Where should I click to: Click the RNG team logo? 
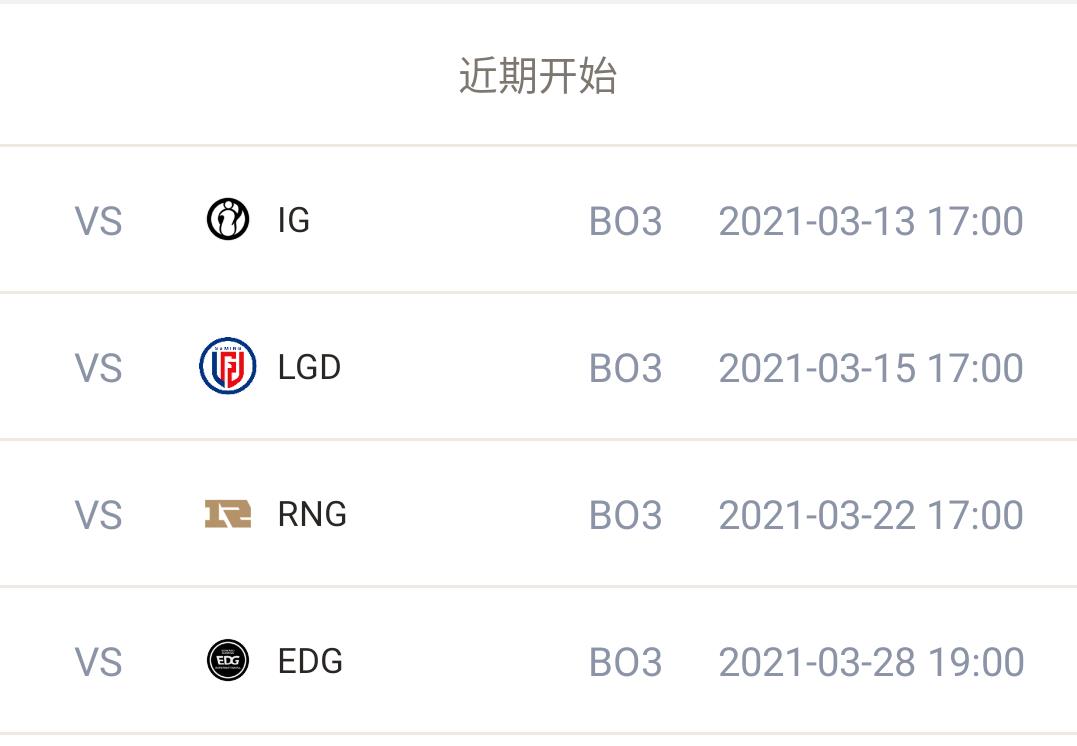(228, 514)
